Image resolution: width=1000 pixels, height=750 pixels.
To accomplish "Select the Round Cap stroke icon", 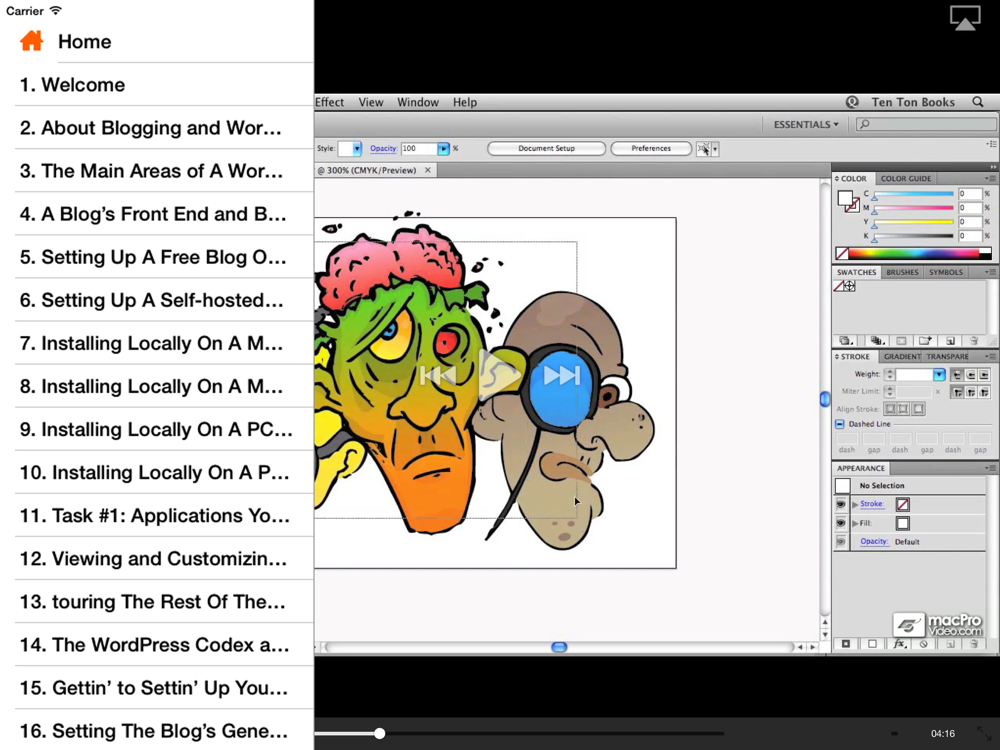I will [971, 375].
